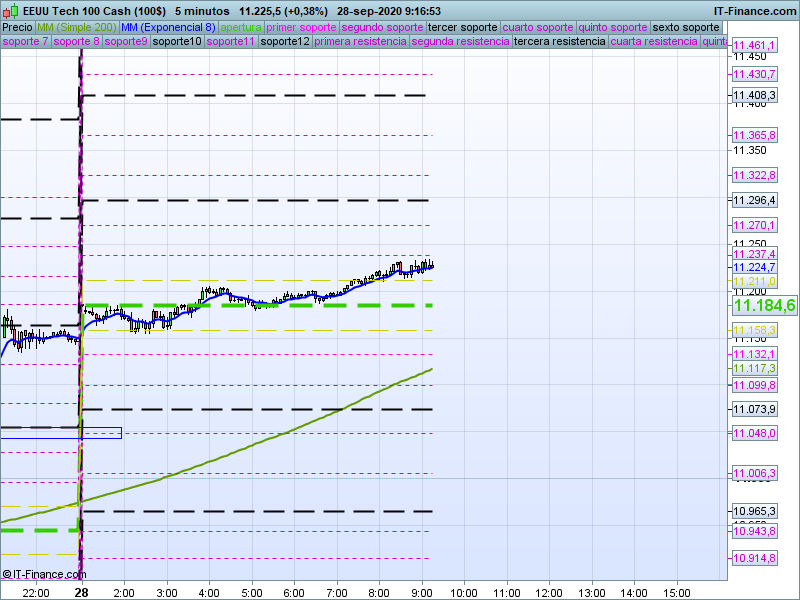Screen dimensions: 800x600
Task: Click the 11.461,1 magenta price label
Action: (x=754, y=46)
